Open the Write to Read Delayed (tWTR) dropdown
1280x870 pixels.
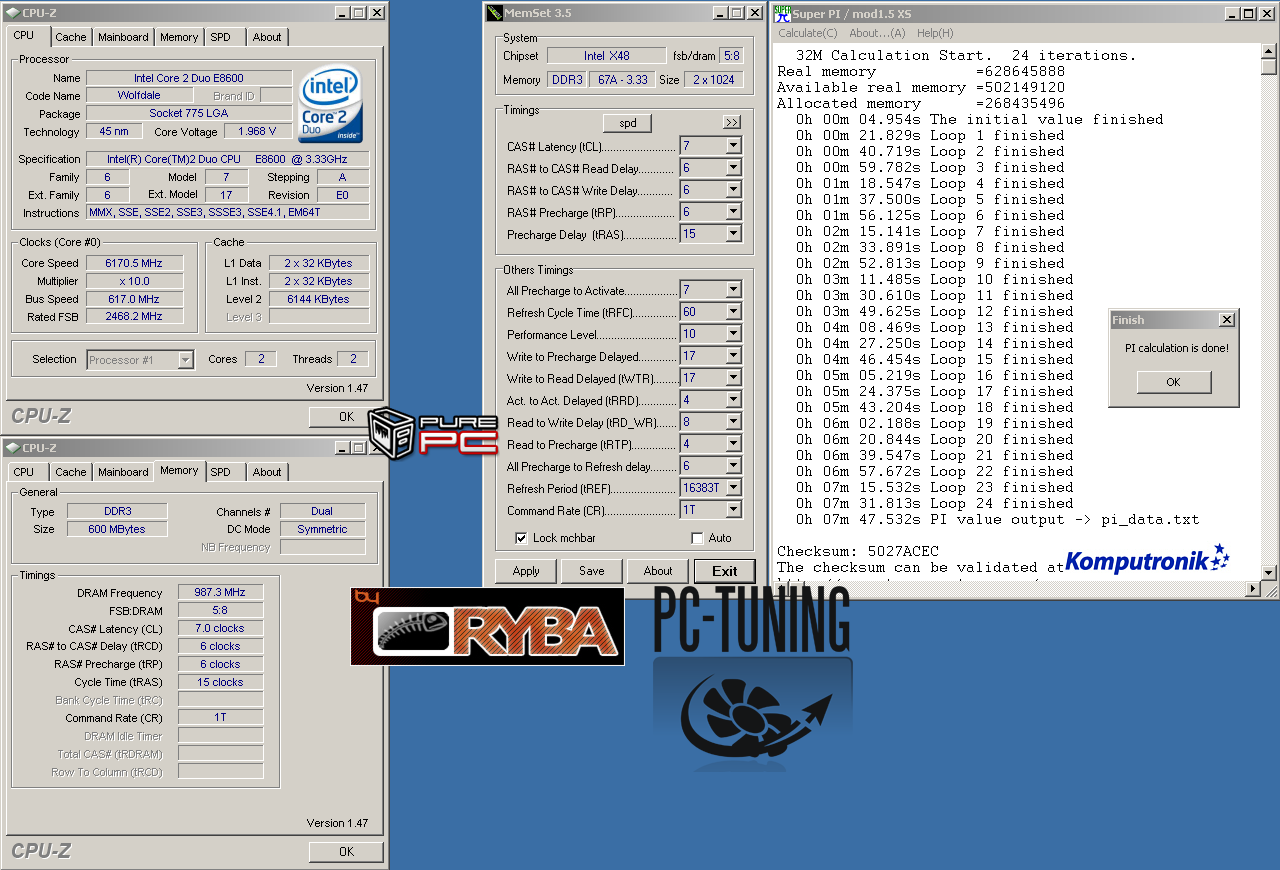point(734,378)
